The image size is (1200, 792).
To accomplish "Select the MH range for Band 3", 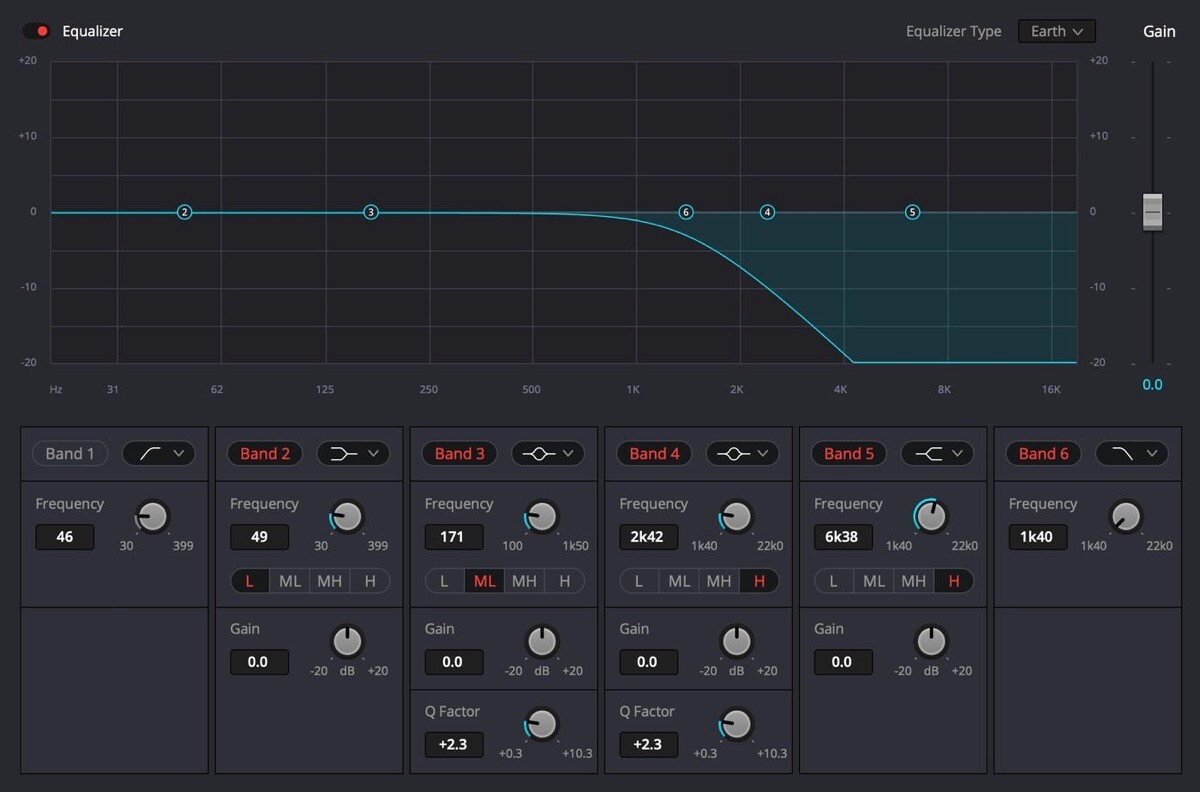I will tap(524, 581).
